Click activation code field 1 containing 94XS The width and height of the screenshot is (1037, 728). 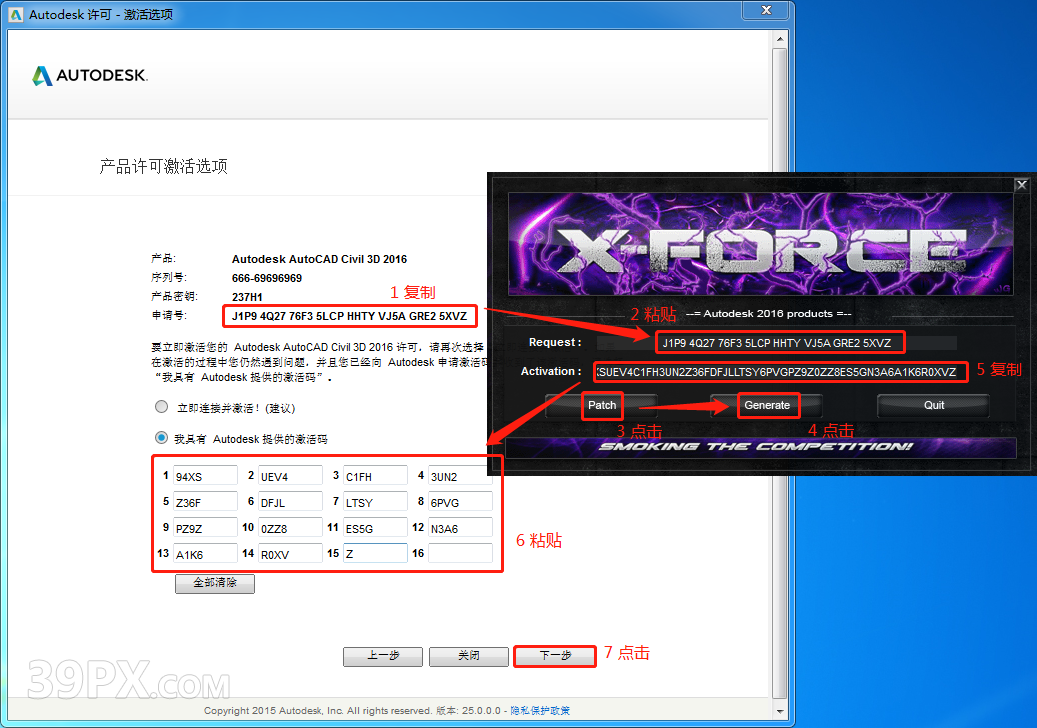point(205,475)
